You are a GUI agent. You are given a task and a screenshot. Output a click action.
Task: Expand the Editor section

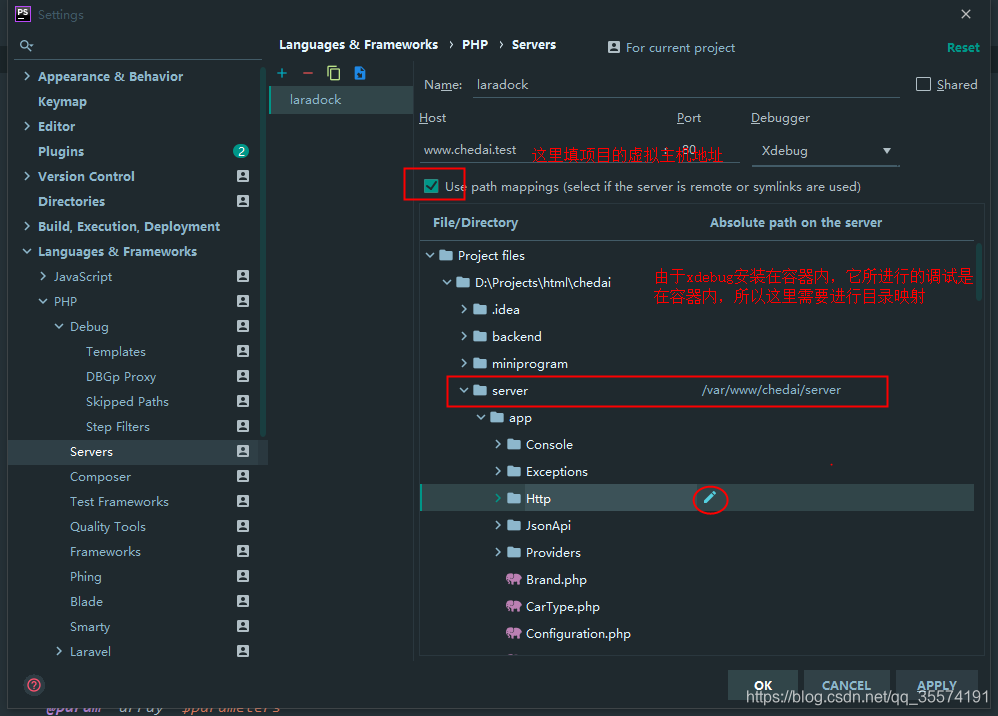[27, 126]
